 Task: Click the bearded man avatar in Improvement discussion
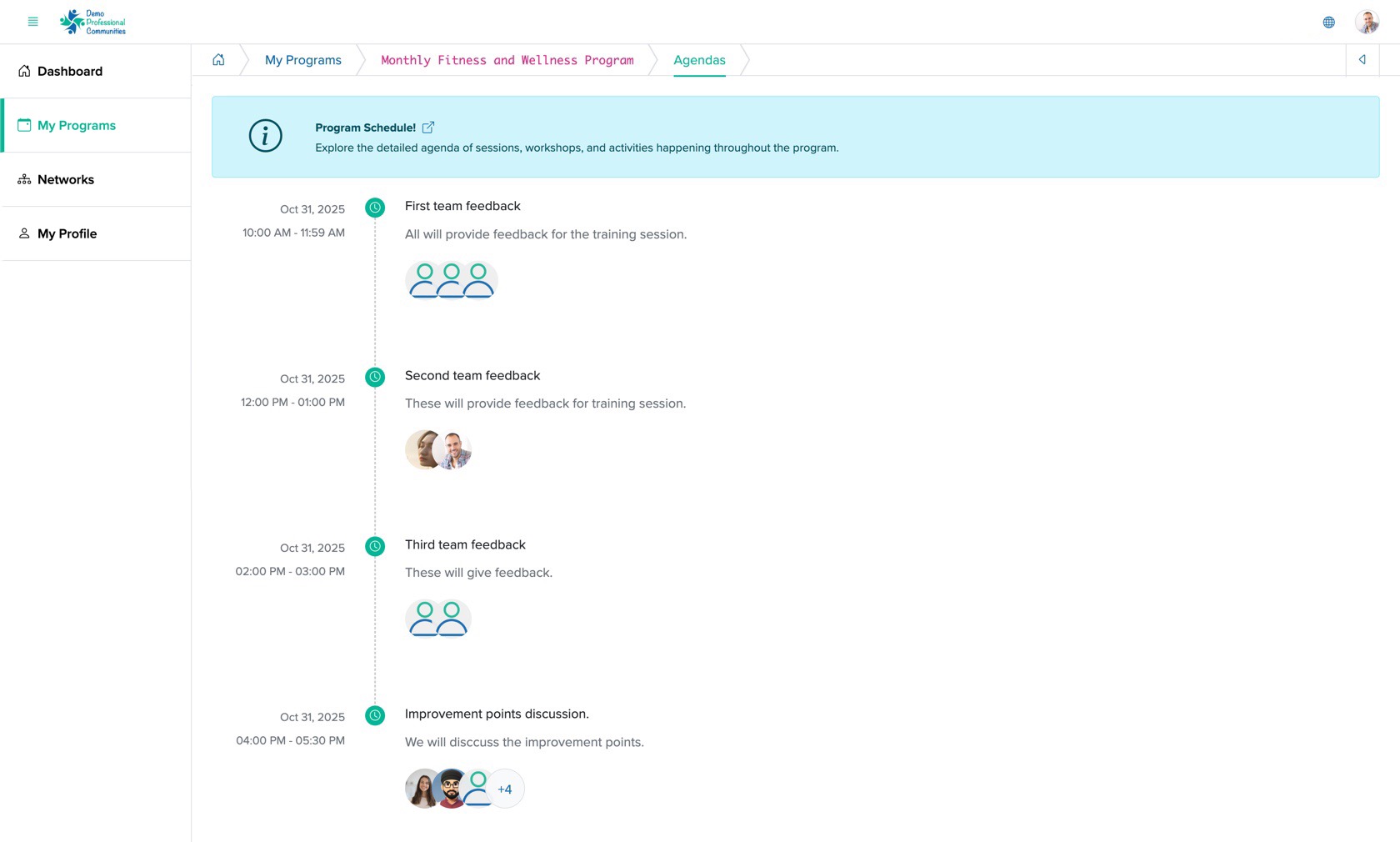(x=449, y=789)
